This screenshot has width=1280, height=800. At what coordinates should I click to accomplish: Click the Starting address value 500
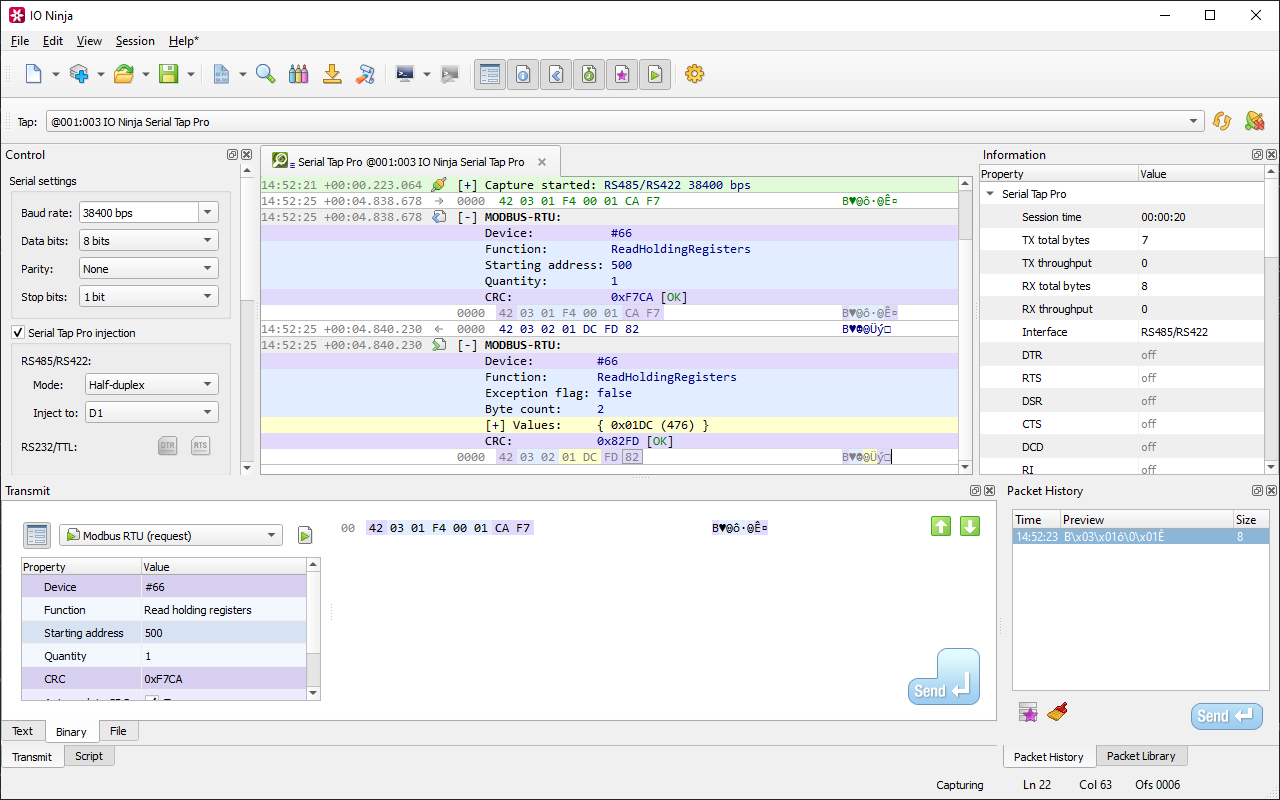[225, 633]
